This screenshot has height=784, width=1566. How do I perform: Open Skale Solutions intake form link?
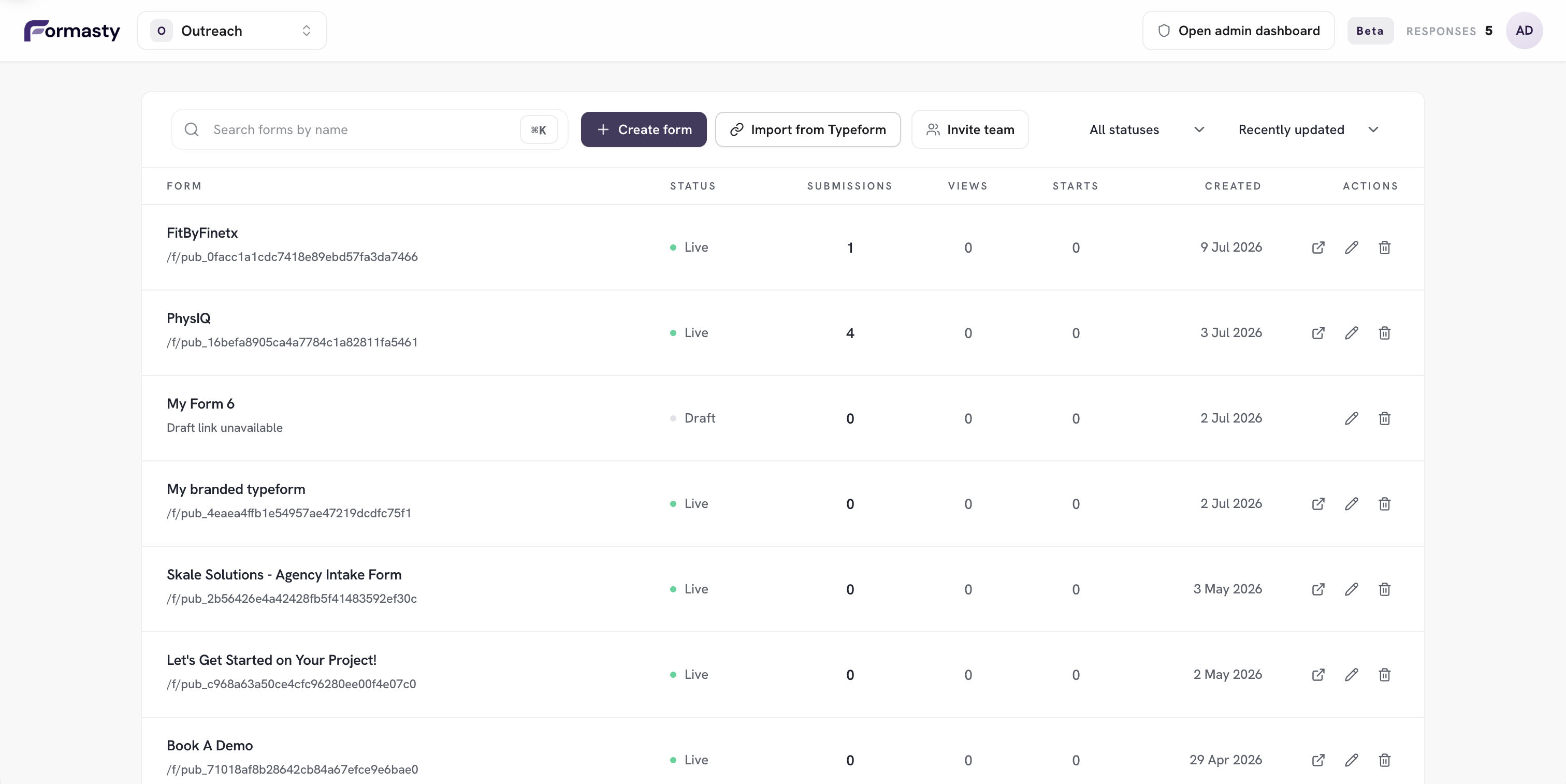click(1318, 589)
